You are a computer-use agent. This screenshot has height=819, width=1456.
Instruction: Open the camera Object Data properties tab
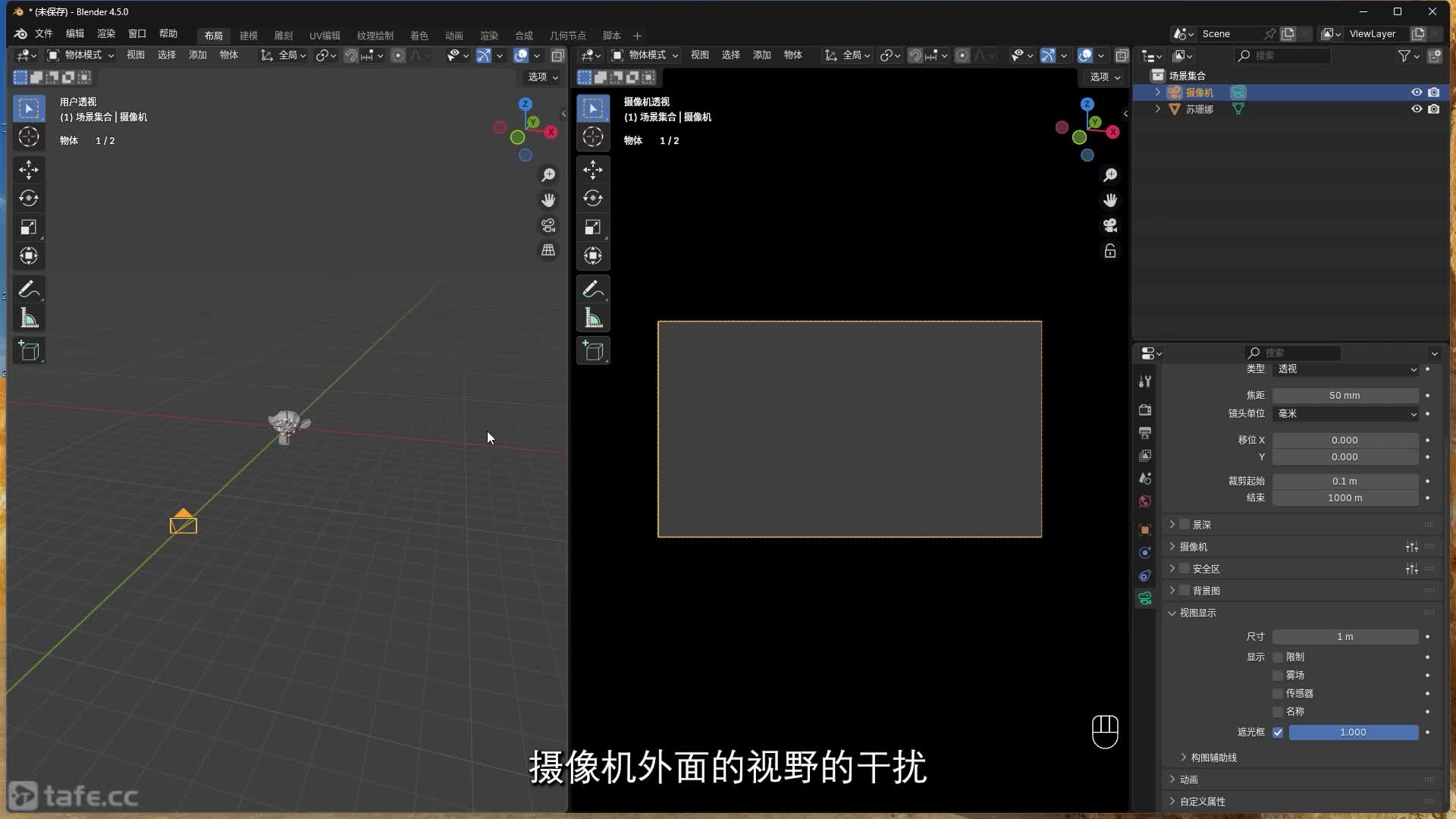coord(1145,598)
